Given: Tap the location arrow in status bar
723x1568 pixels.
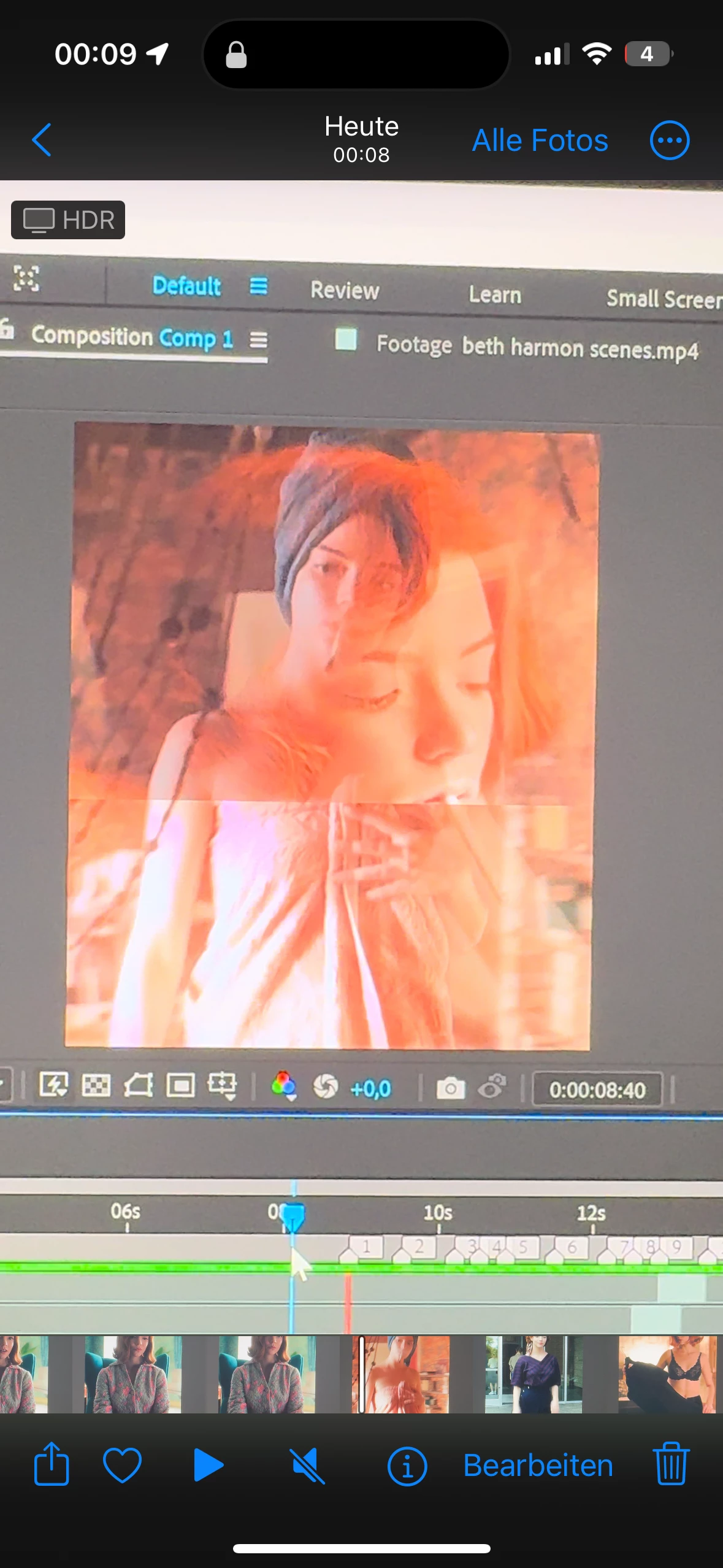Looking at the screenshot, I should coord(158,54).
